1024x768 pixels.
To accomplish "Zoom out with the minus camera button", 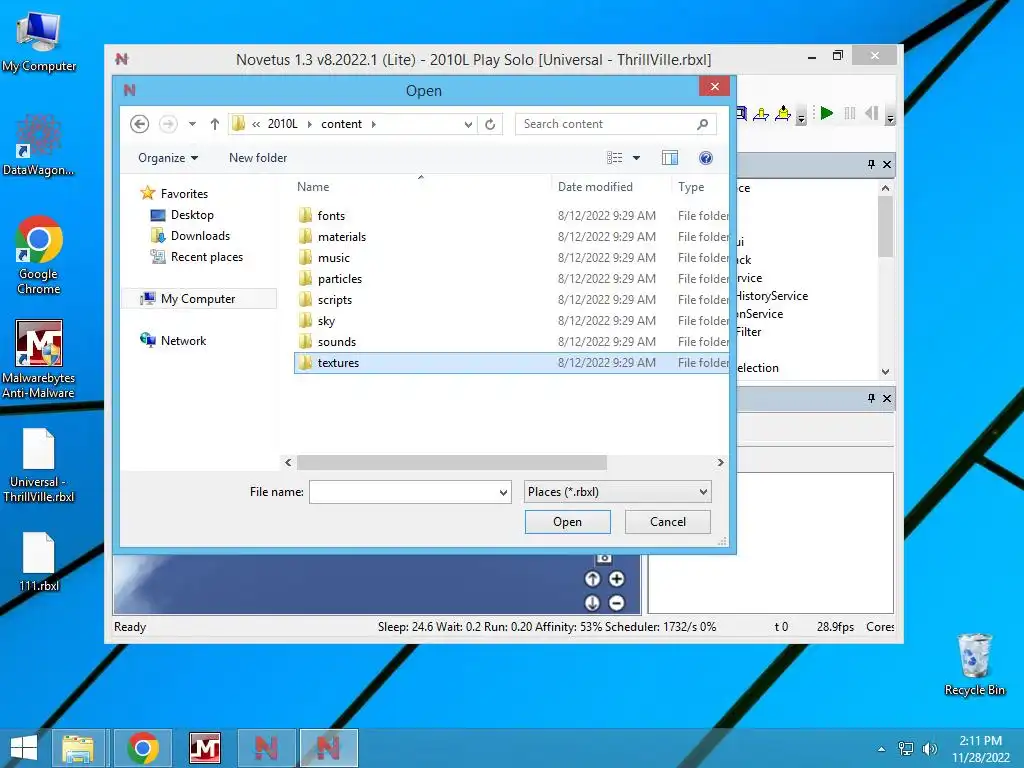I will click(x=616, y=603).
